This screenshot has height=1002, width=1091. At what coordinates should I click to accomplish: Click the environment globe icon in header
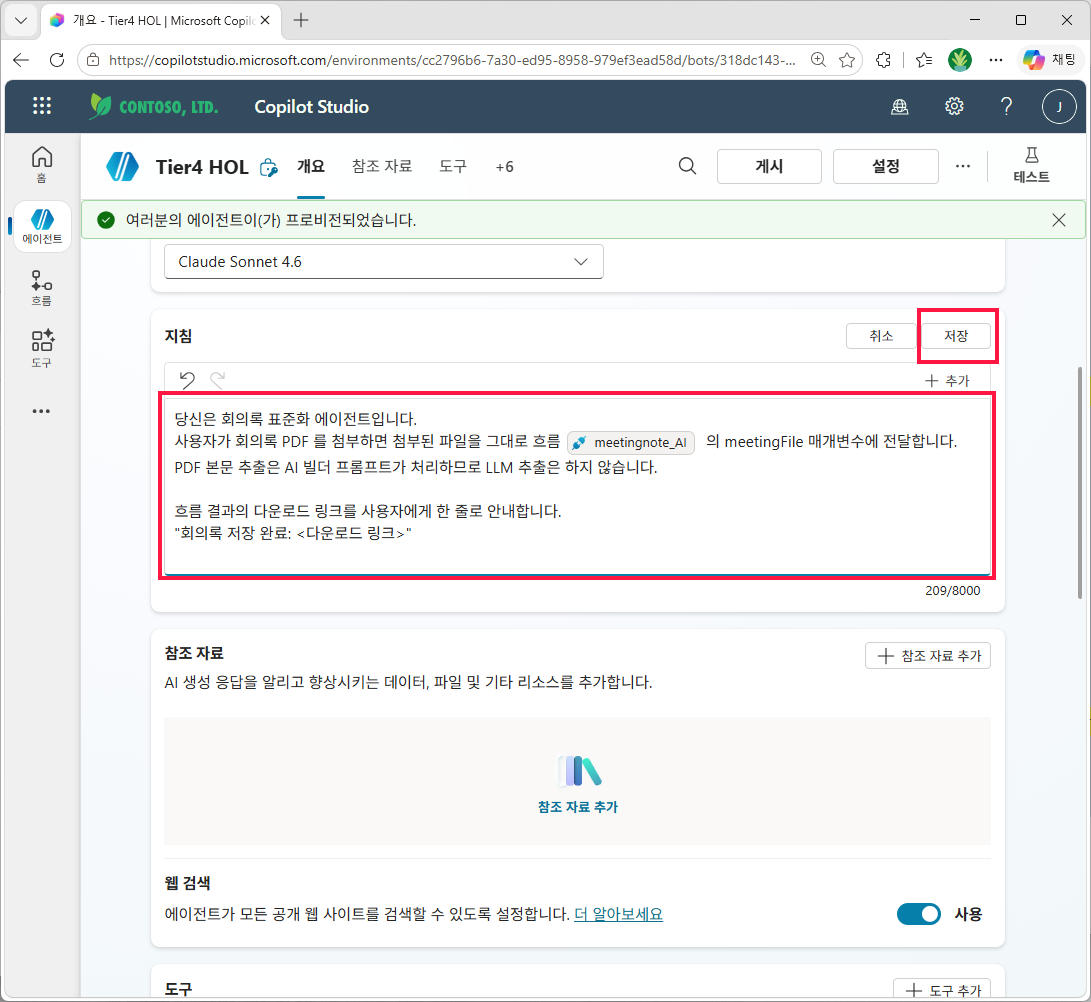pos(900,106)
